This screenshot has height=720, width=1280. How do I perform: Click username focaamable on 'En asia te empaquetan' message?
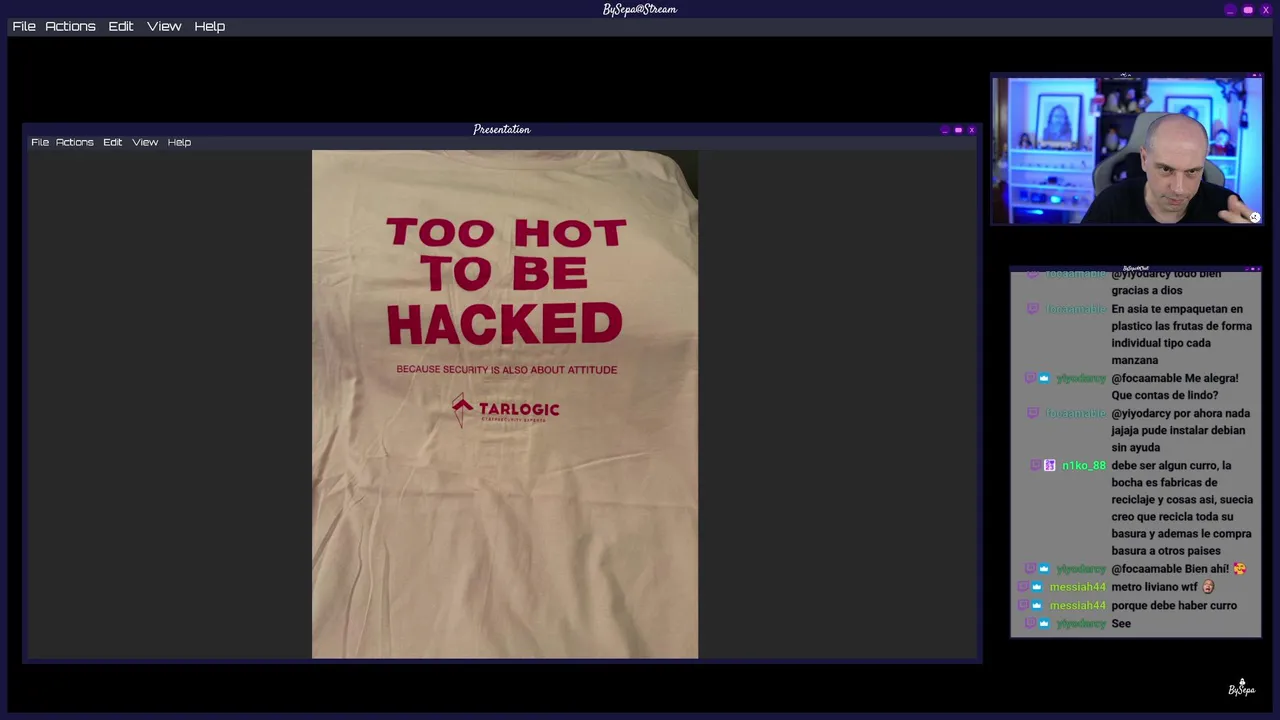coord(1076,309)
